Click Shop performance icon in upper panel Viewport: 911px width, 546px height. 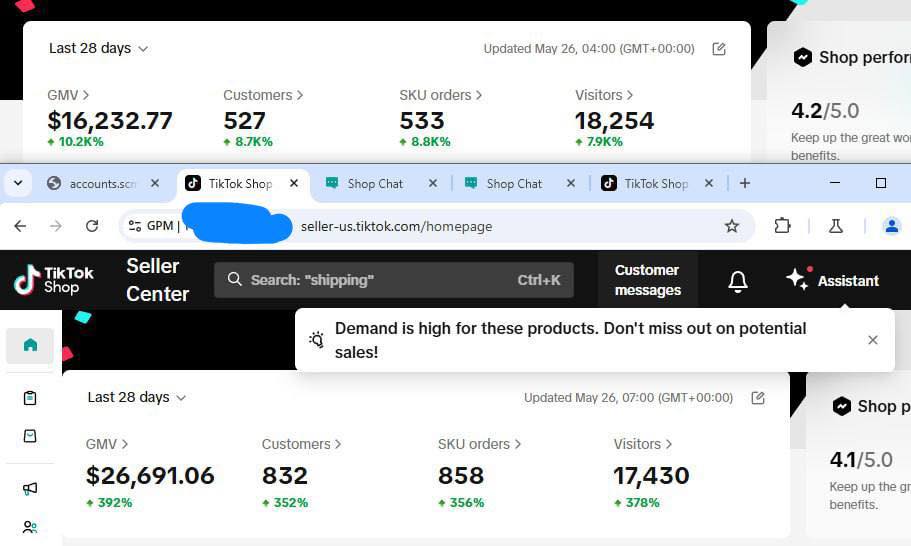(x=803, y=57)
